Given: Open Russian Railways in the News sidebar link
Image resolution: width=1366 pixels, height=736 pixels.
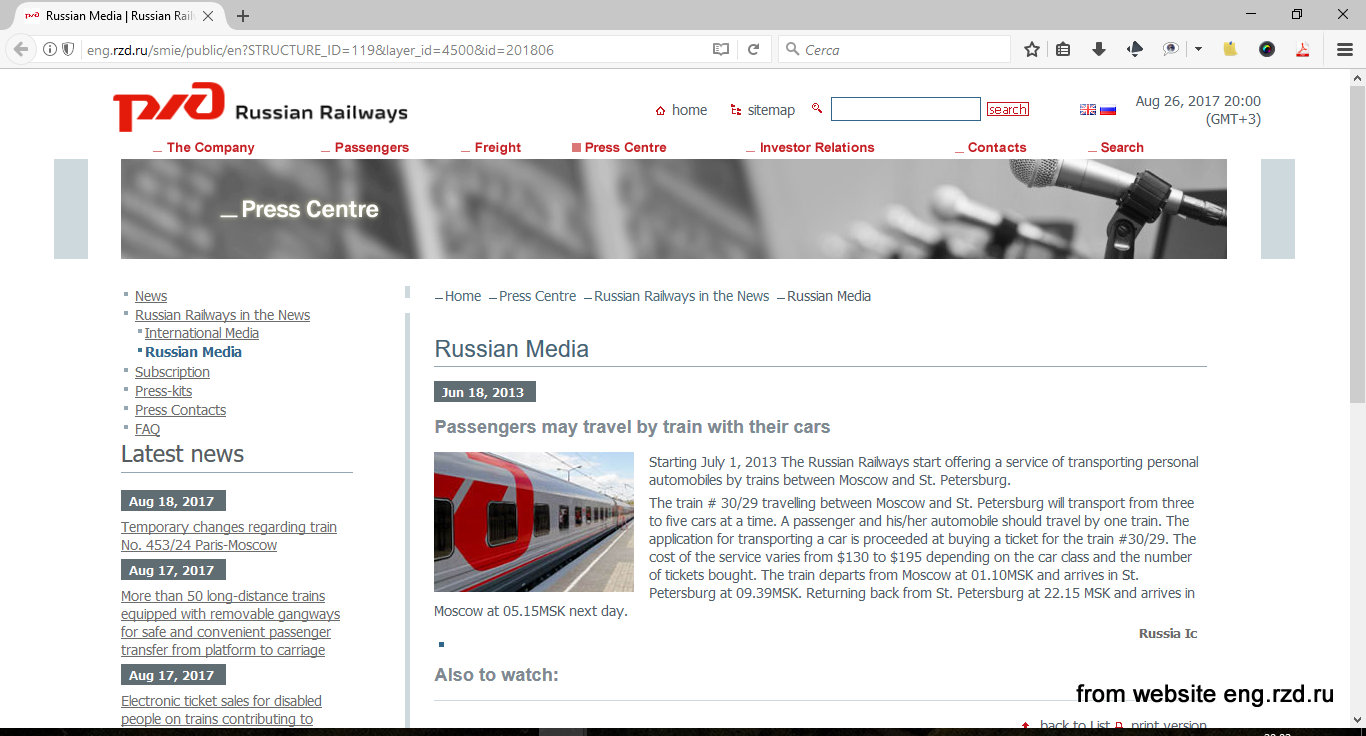Looking at the screenshot, I should click(222, 315).
